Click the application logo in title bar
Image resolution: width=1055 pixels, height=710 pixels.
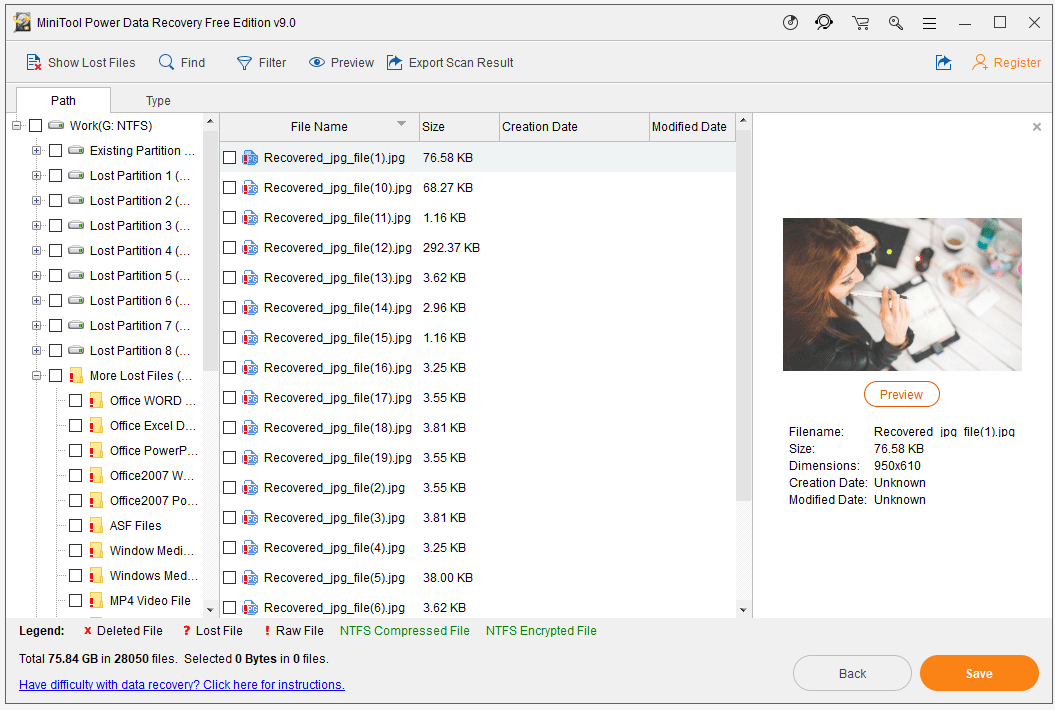22,22
